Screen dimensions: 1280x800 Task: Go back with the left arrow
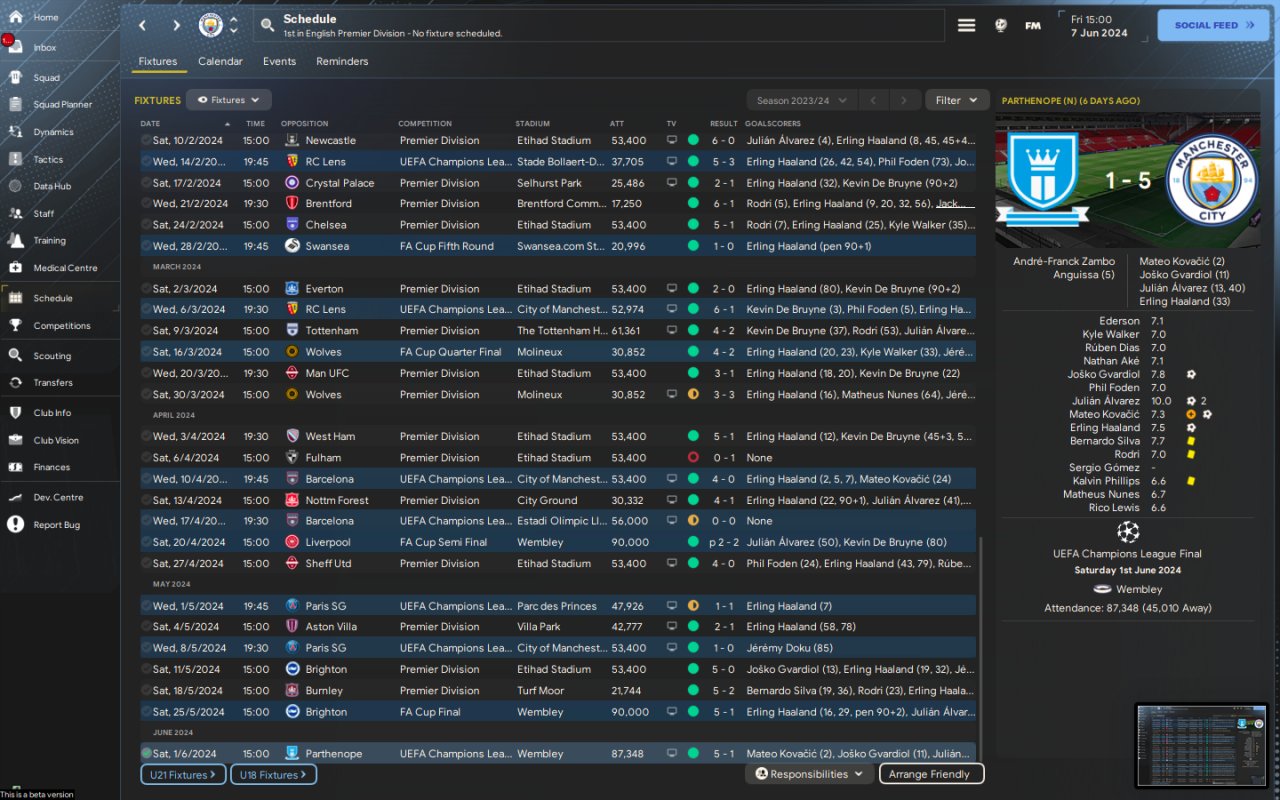[142, 25]
